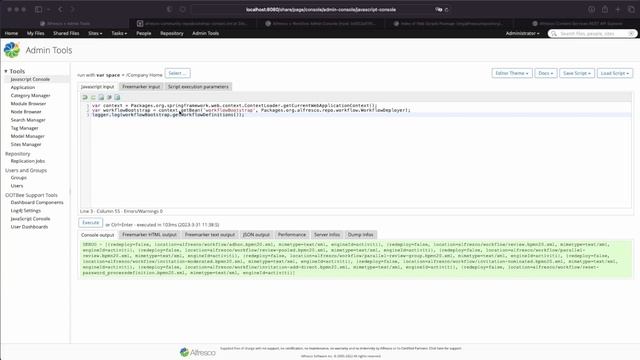Open Node Browser in the sidebar

pos(26,112)
